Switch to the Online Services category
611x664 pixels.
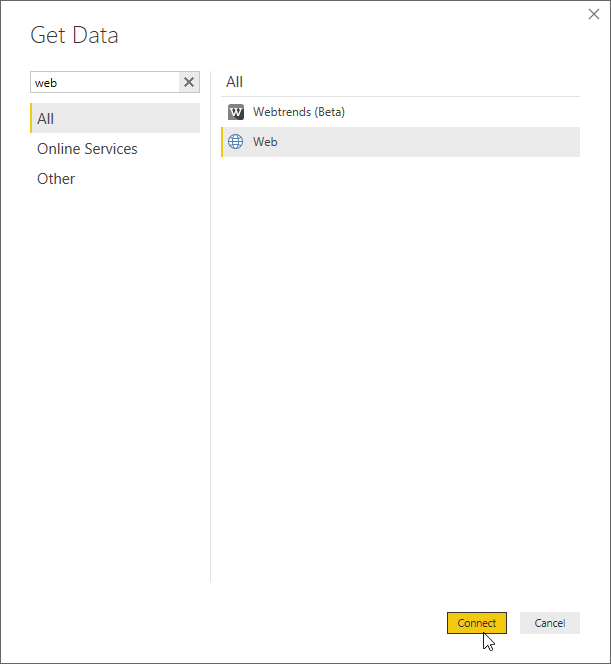[x=87, y=149]
